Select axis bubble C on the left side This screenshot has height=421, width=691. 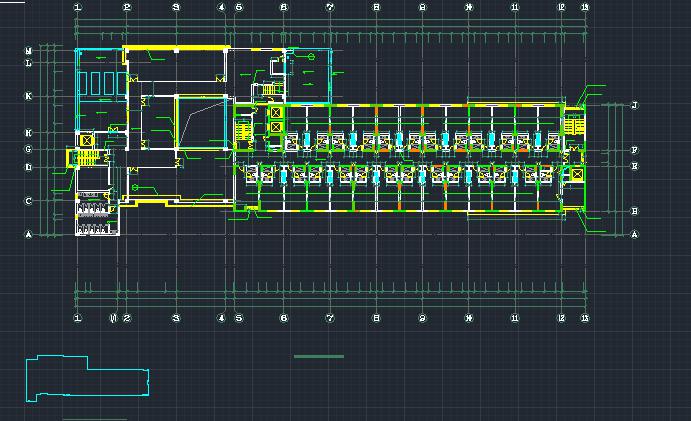click(x=29, y=201)
